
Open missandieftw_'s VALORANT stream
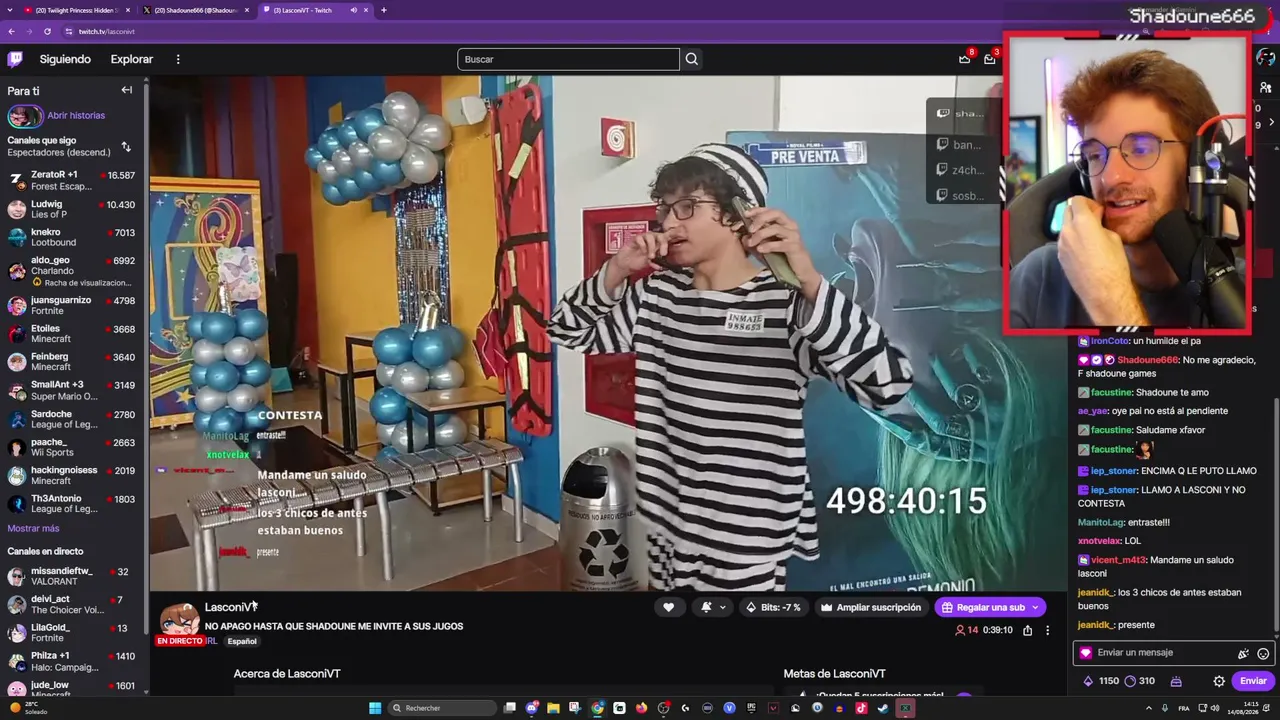coord(72,576)
